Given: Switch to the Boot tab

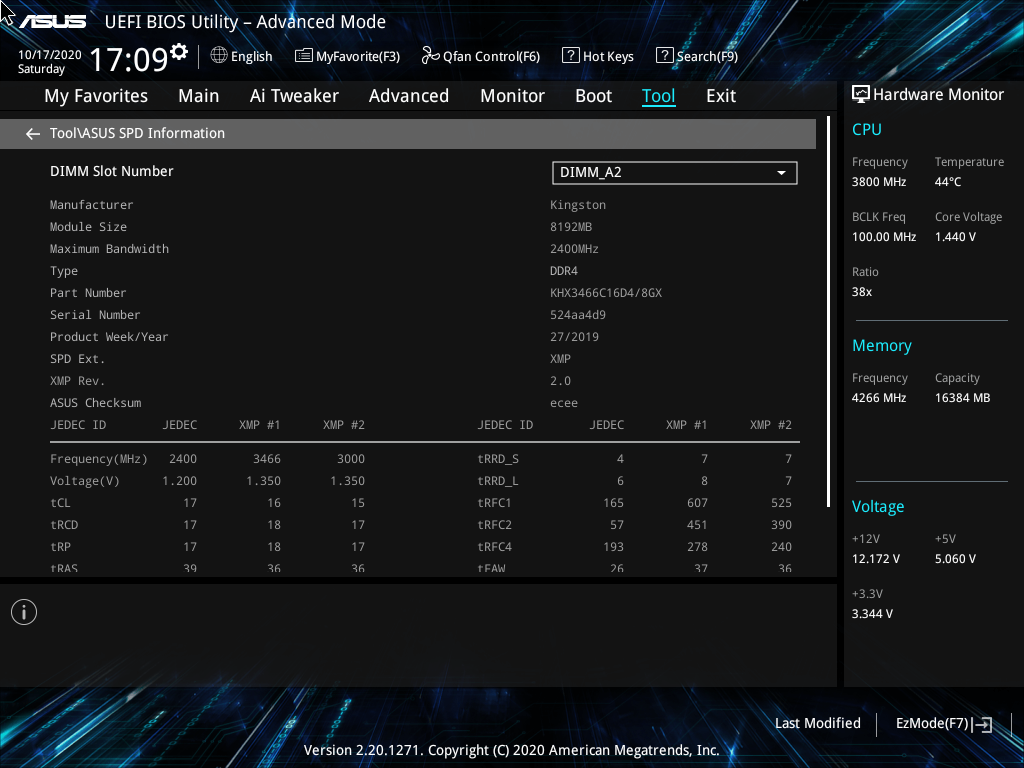Looking at the screenshot, I should tap(594, 96).
